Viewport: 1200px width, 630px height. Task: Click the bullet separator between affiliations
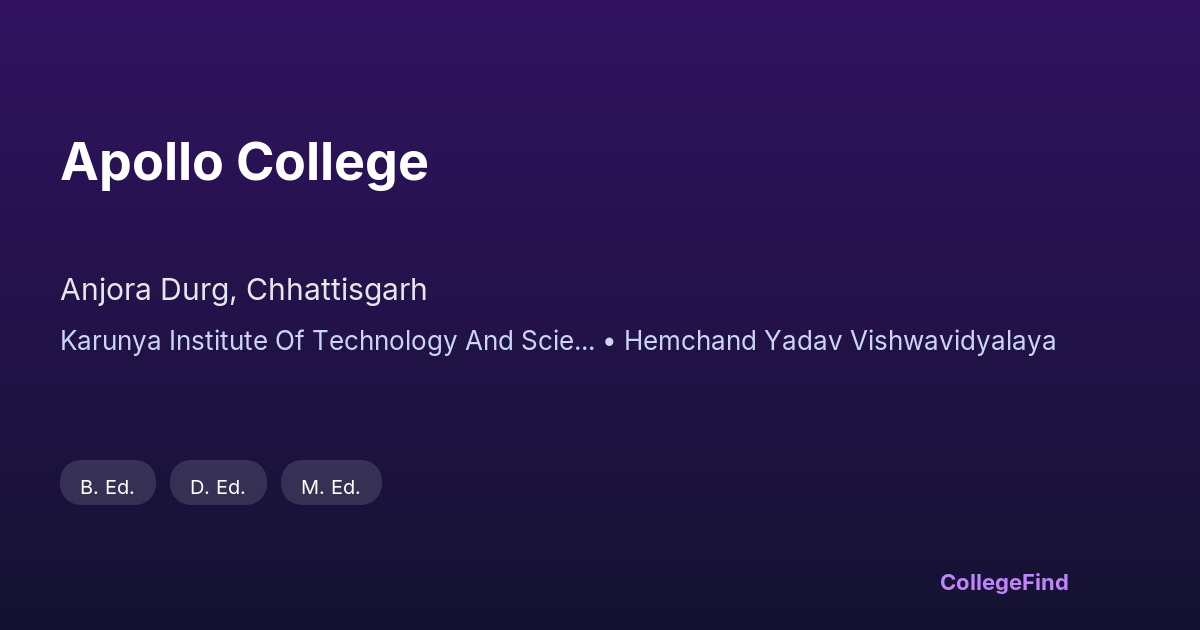coord(609,342)
